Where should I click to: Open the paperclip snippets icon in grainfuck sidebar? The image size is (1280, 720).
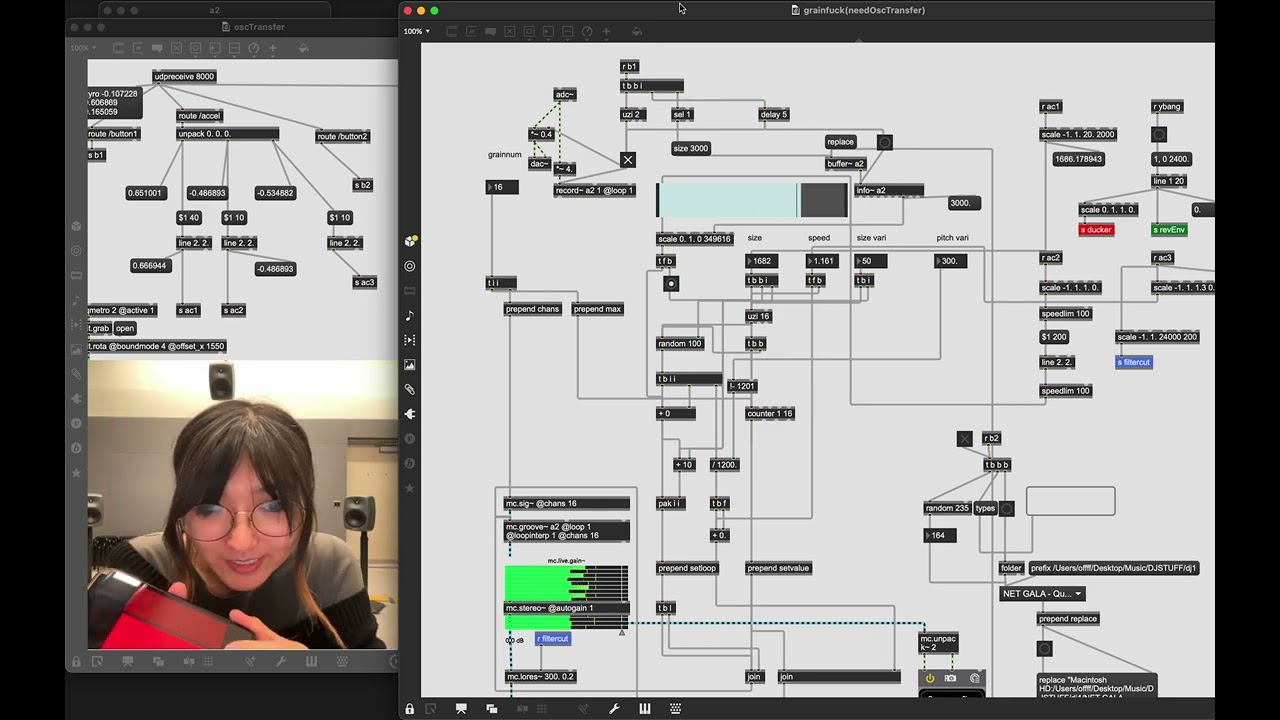click(410, 389)
